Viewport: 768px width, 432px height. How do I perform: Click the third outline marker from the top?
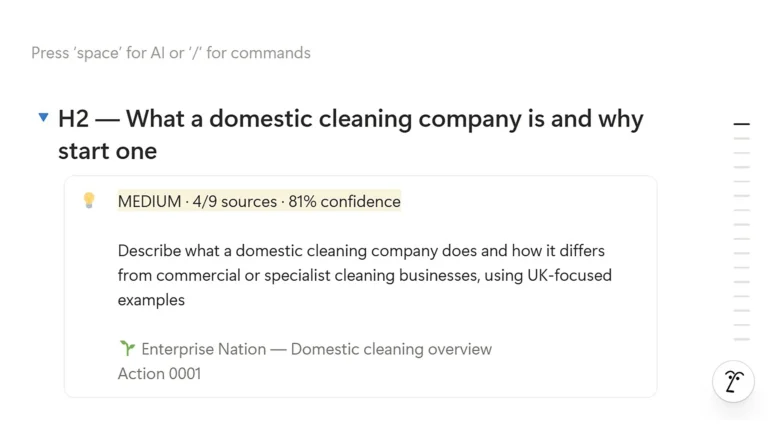[x=742, y=153]
